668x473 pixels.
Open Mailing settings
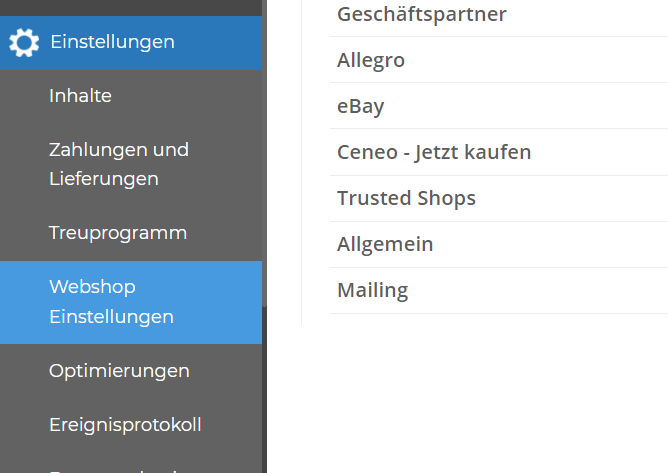coord(372,290)
